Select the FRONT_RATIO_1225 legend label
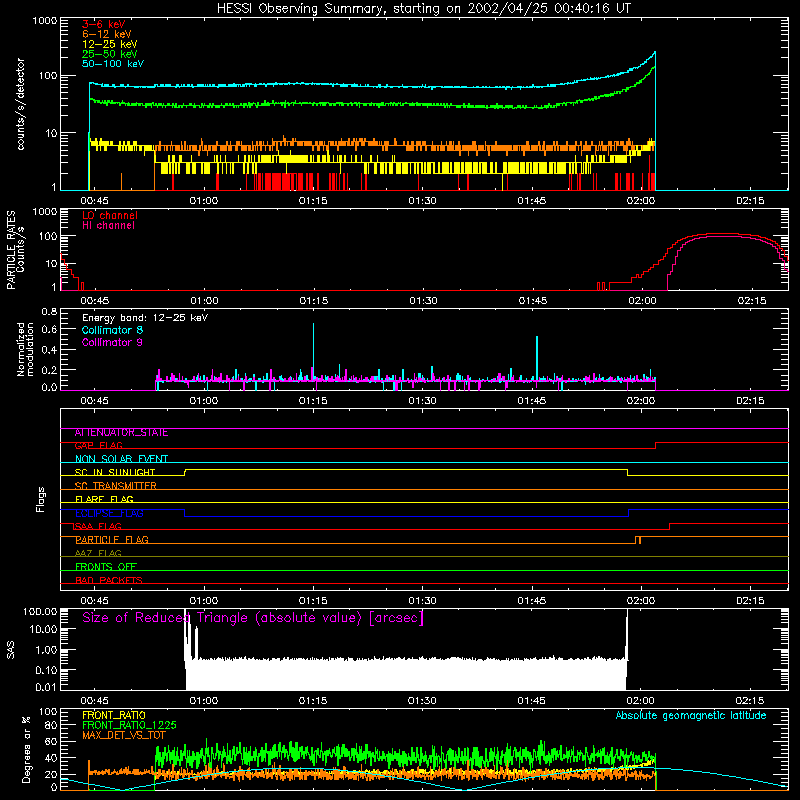 click(x=129, y=725)
